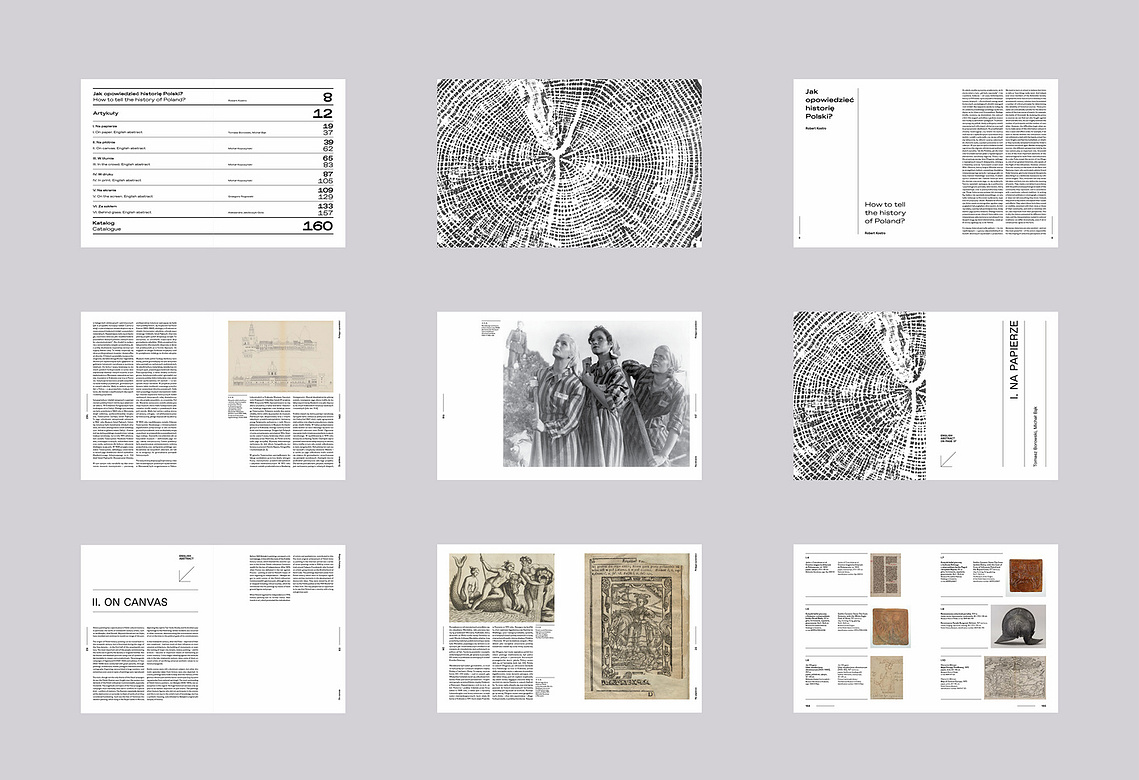This screenshot has height=780, width=1139.
Task: Click the arrow icon beside 'I. NA PAPIERZE'
Action: (x=948, y=460)
